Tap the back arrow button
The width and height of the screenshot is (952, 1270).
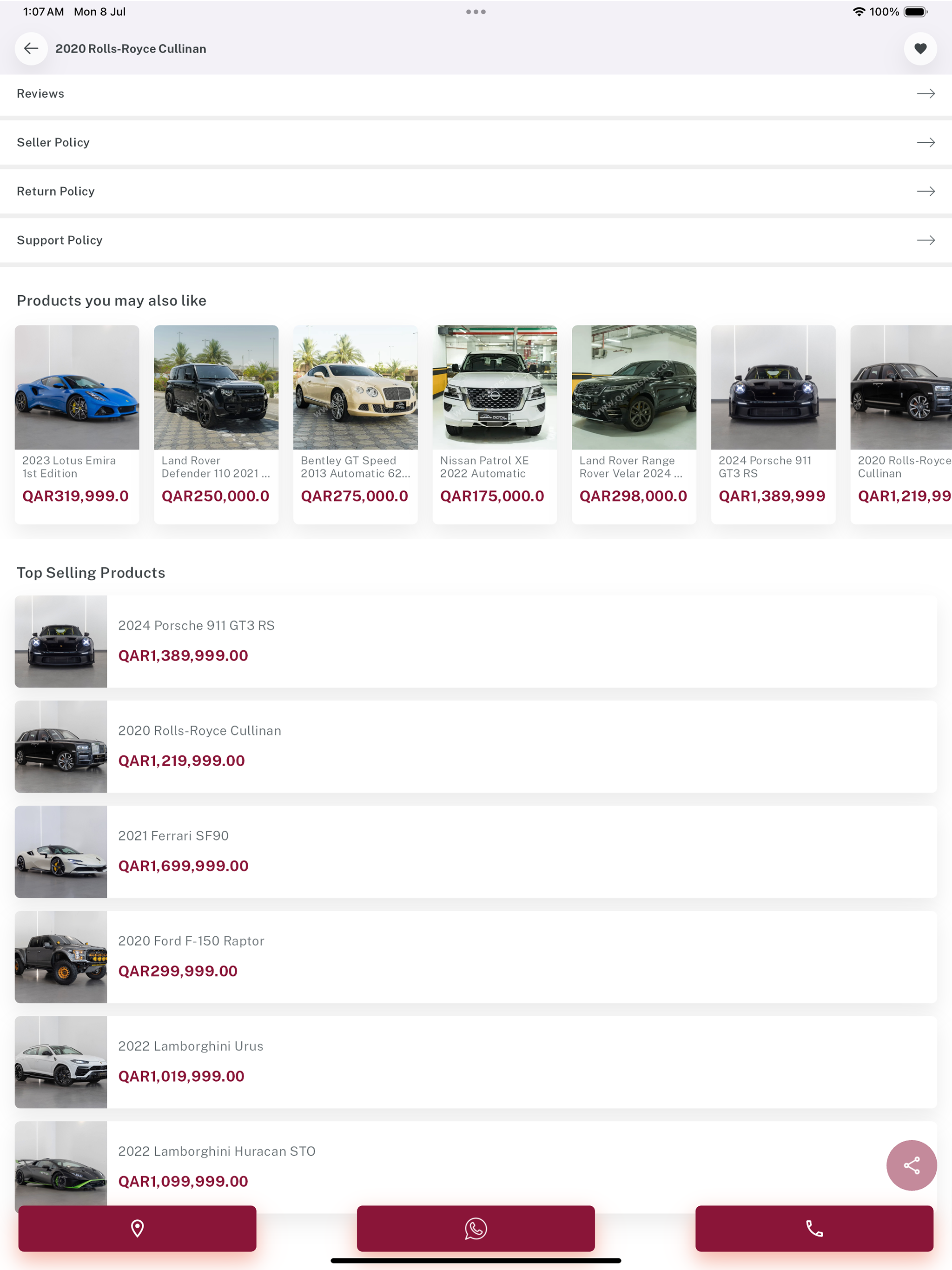click(31, 49)
